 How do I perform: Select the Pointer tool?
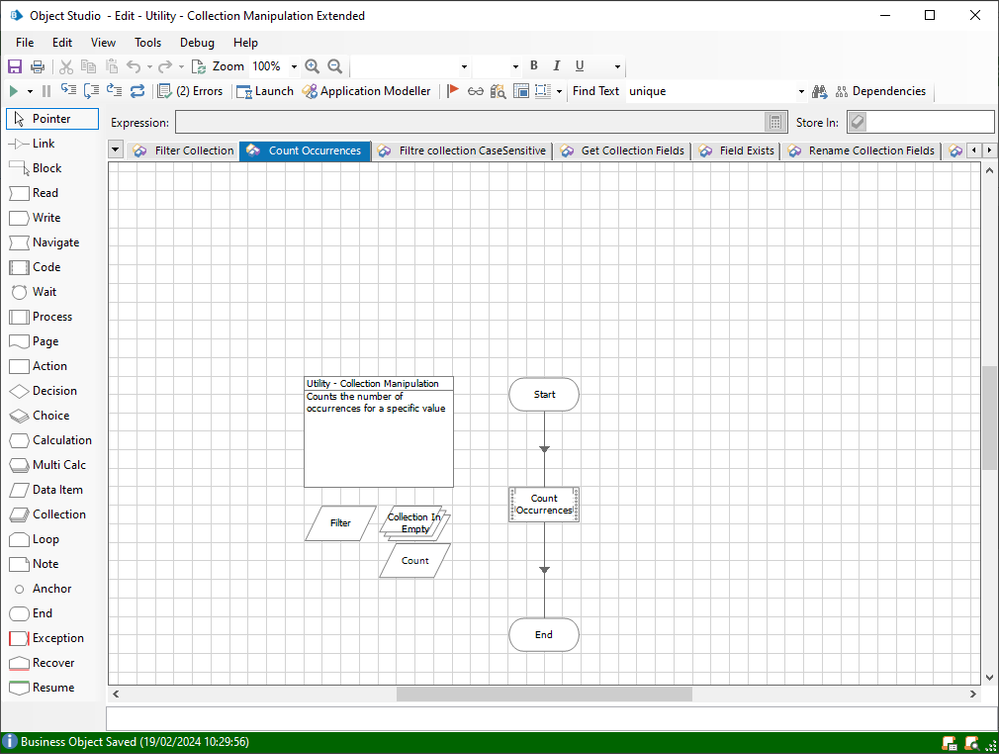click(x=52, y=119)
